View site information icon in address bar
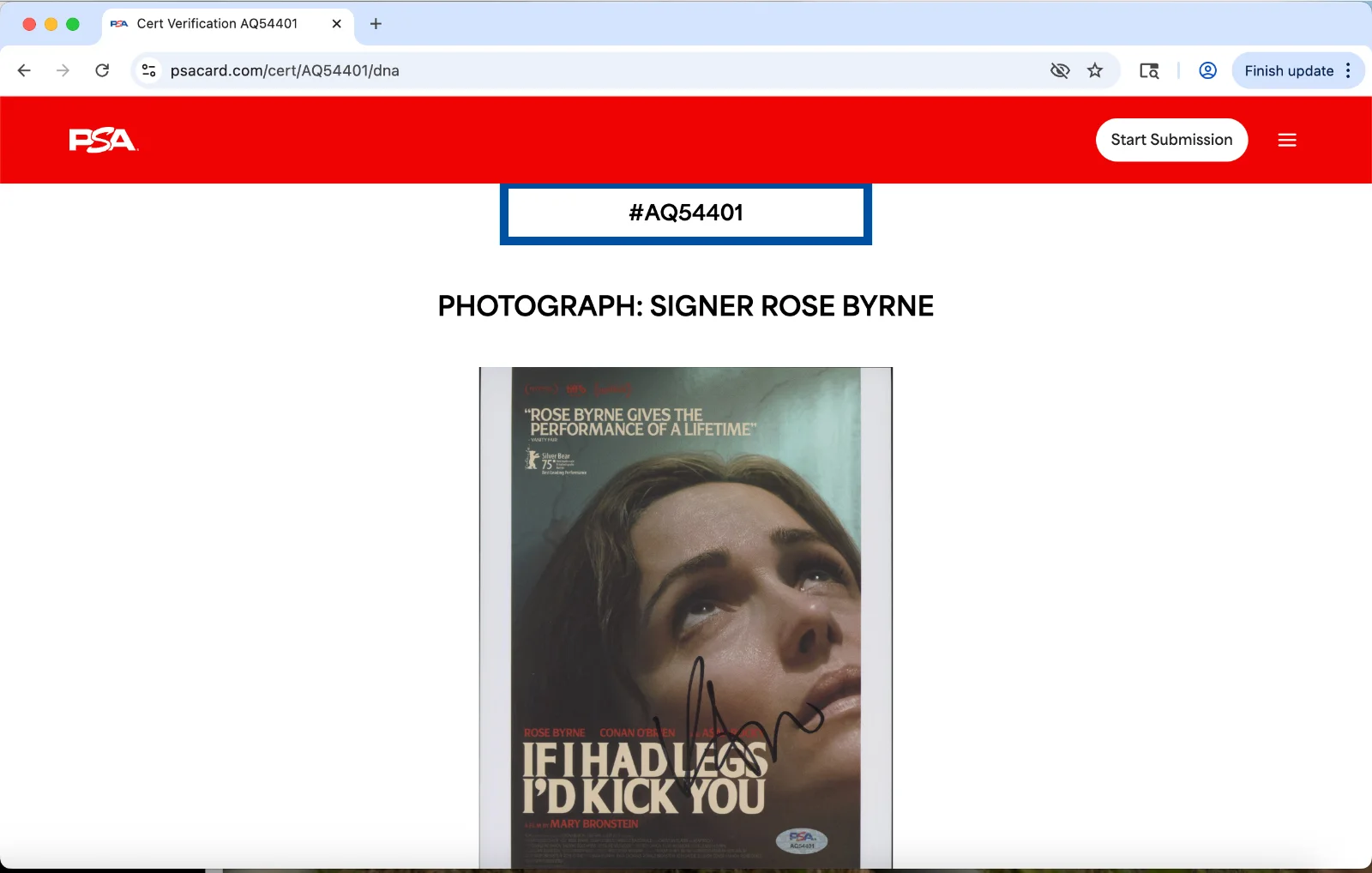The image size is (1372, 873). (x=149, y=70)
